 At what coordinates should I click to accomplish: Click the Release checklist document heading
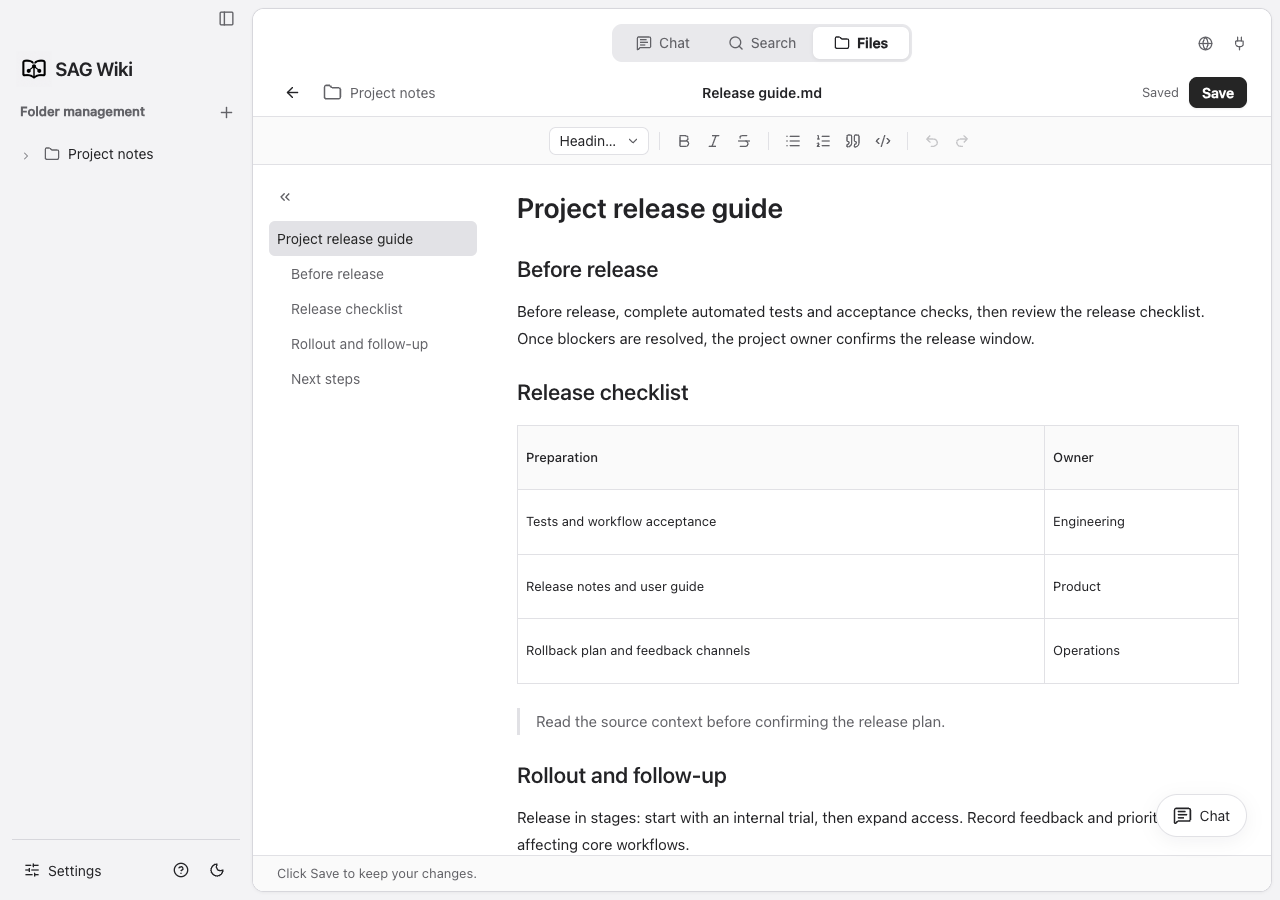point(602,392)
